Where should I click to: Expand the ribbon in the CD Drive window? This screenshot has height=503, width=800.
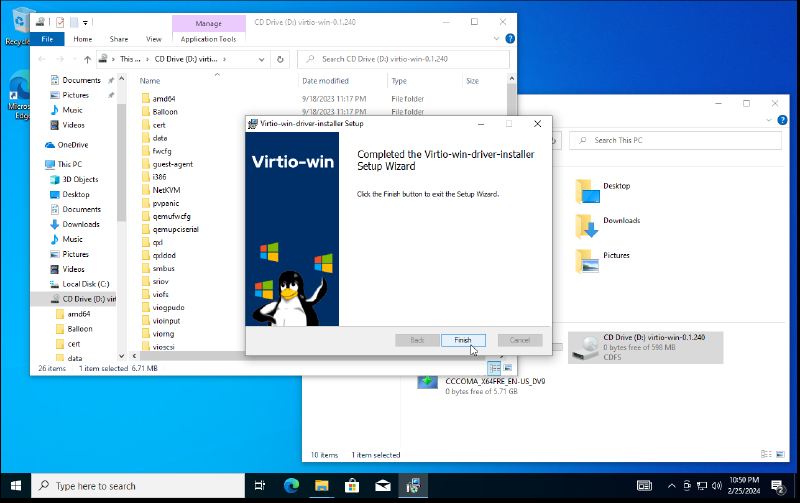[x=496, y=39]
